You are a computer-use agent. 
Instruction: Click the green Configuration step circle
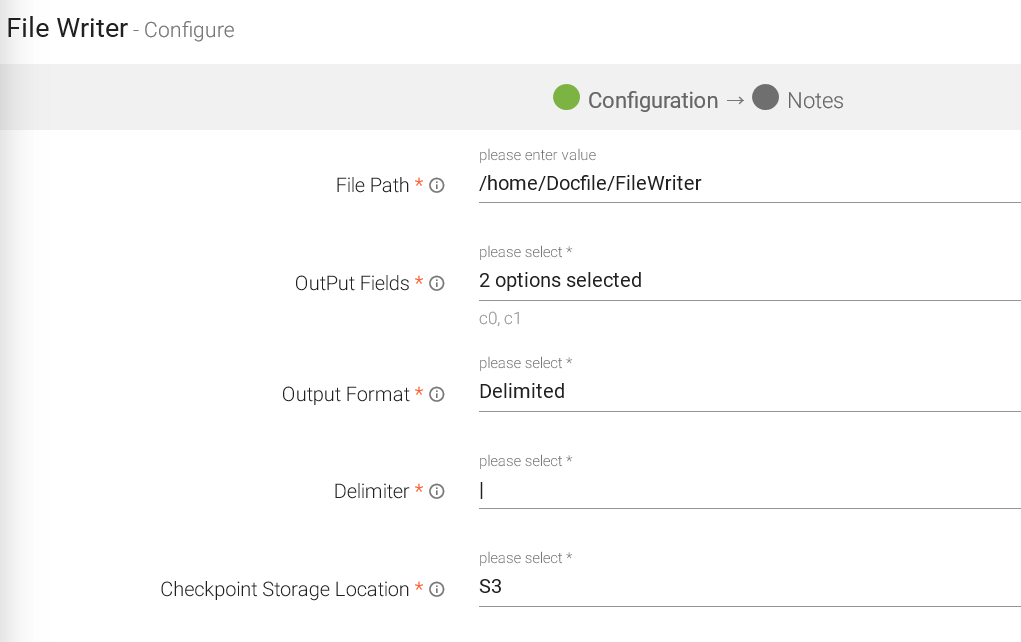click(x=567, y=98)
